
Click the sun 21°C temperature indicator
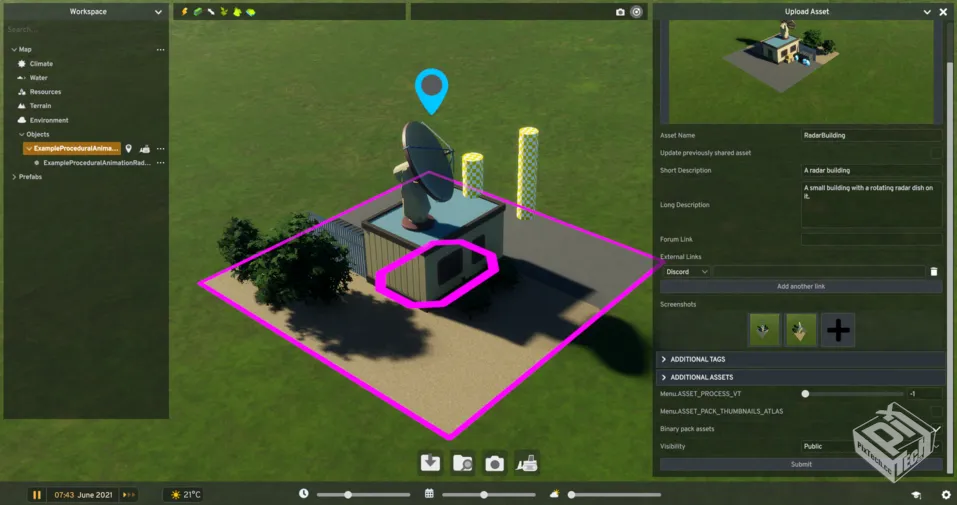tap(186, 495)
